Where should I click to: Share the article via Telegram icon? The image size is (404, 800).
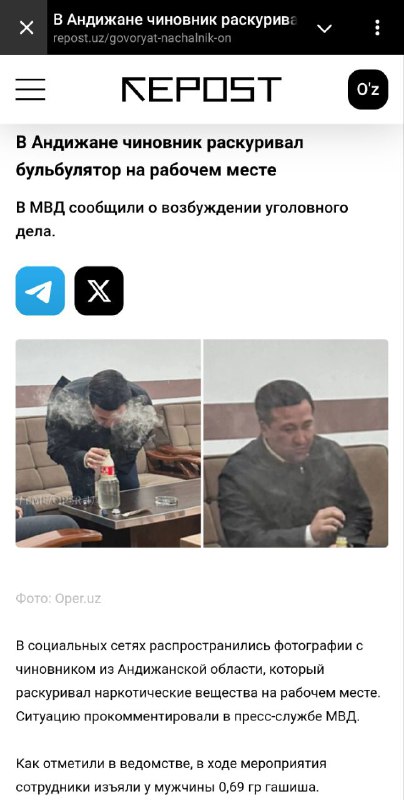click(40, 291)
